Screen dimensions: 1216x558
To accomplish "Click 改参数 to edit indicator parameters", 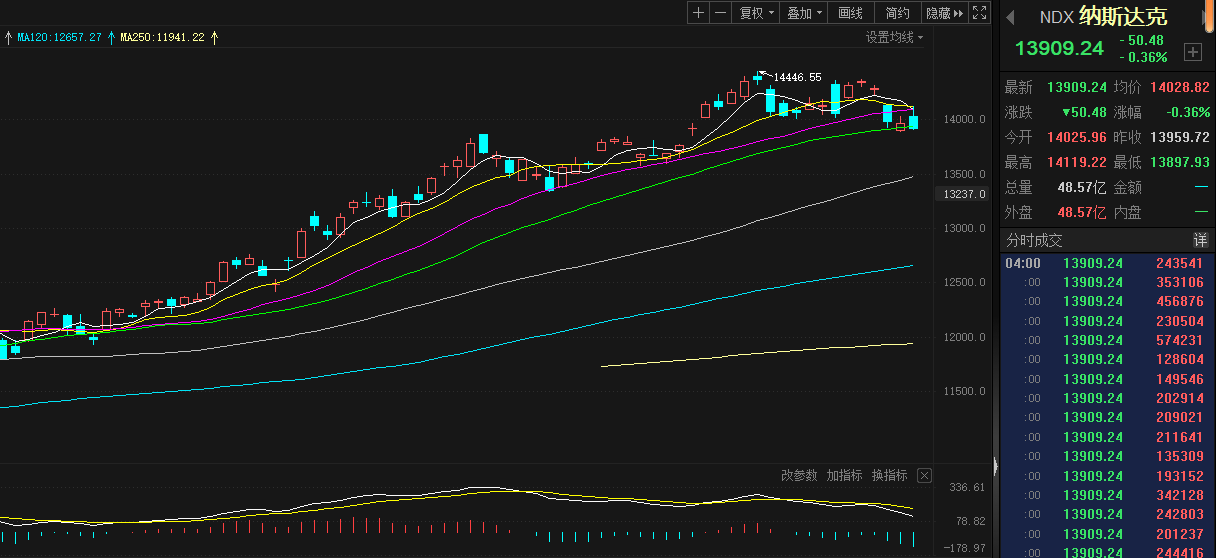I will [799, 475].
